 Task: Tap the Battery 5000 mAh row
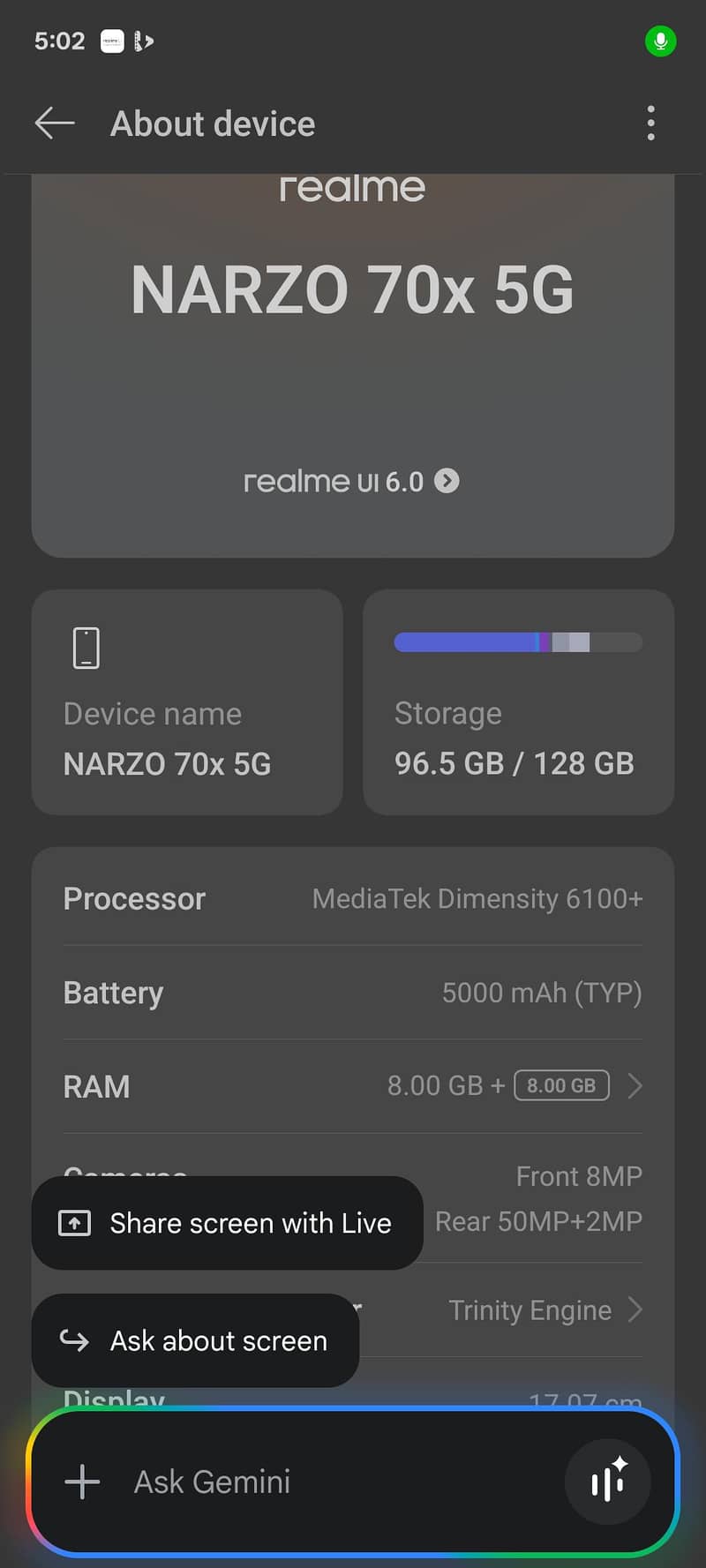point(353,993)
